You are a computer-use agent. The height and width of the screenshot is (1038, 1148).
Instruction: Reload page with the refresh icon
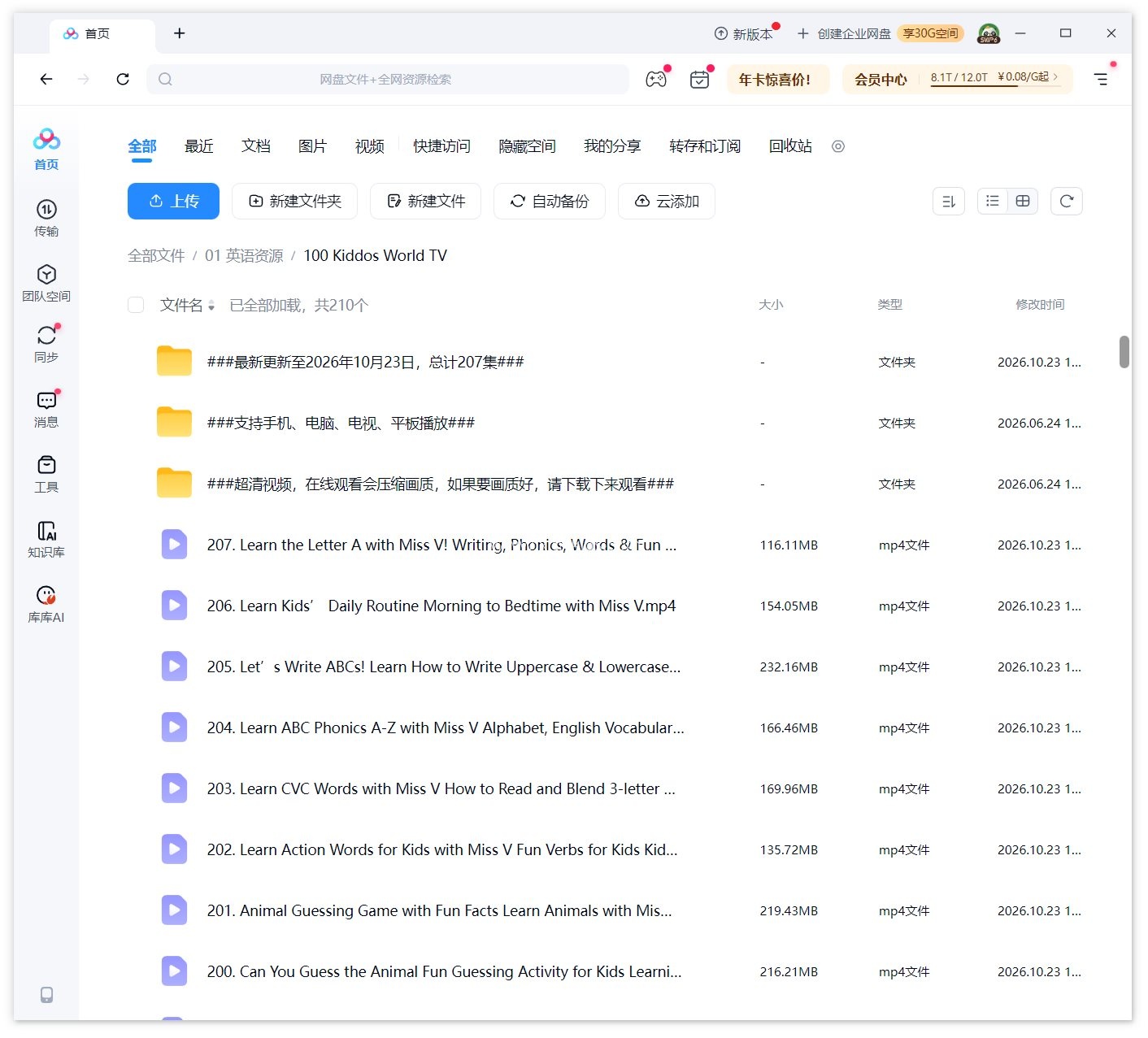[x=123, y=79]
